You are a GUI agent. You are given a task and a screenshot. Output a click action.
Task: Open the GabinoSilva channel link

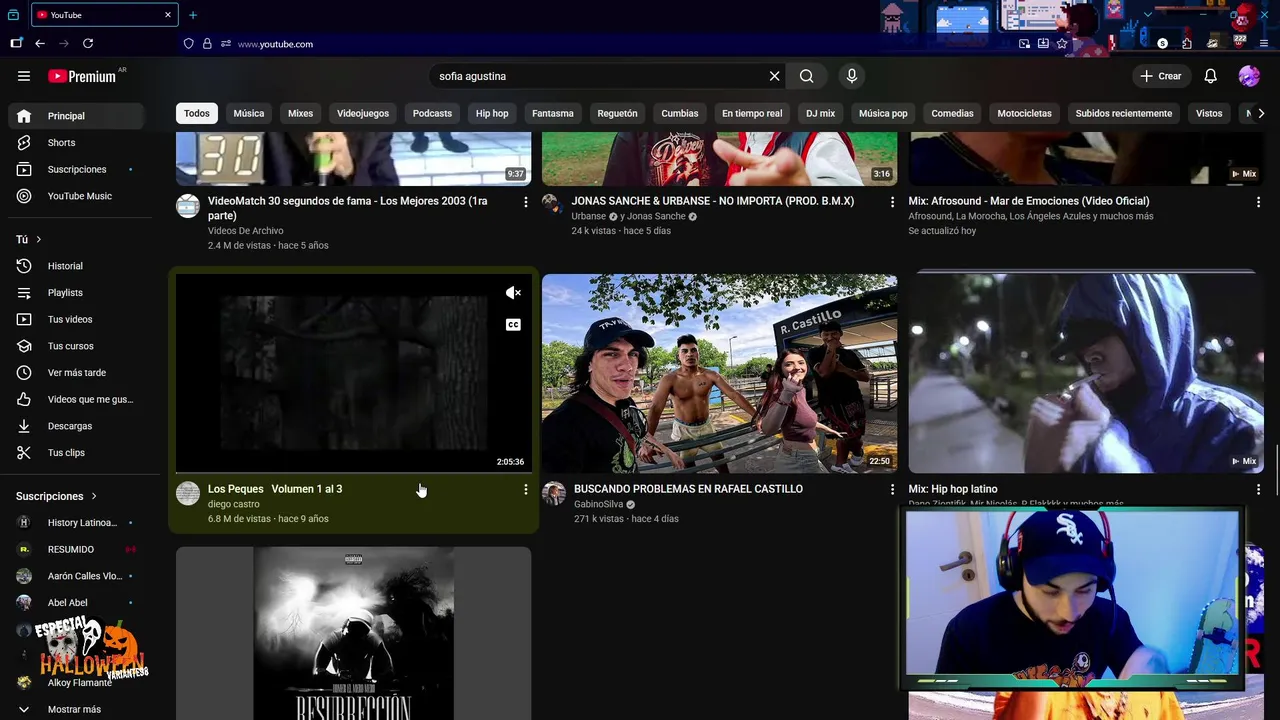point(598,505)
